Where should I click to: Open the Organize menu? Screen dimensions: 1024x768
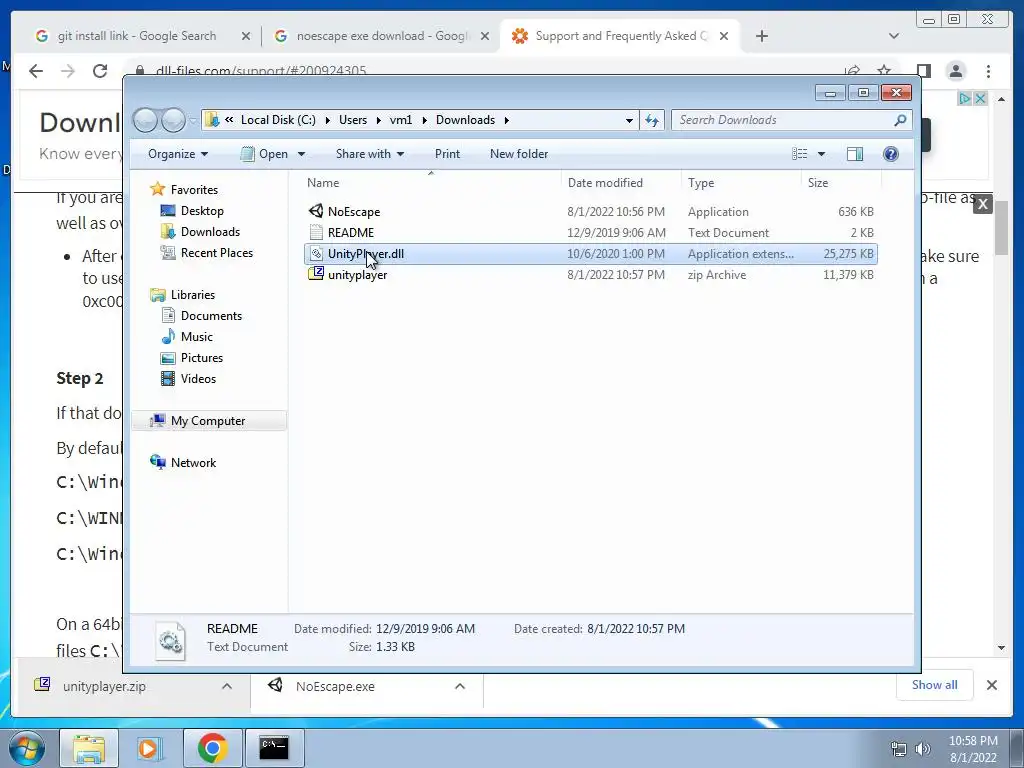[178, 154]
